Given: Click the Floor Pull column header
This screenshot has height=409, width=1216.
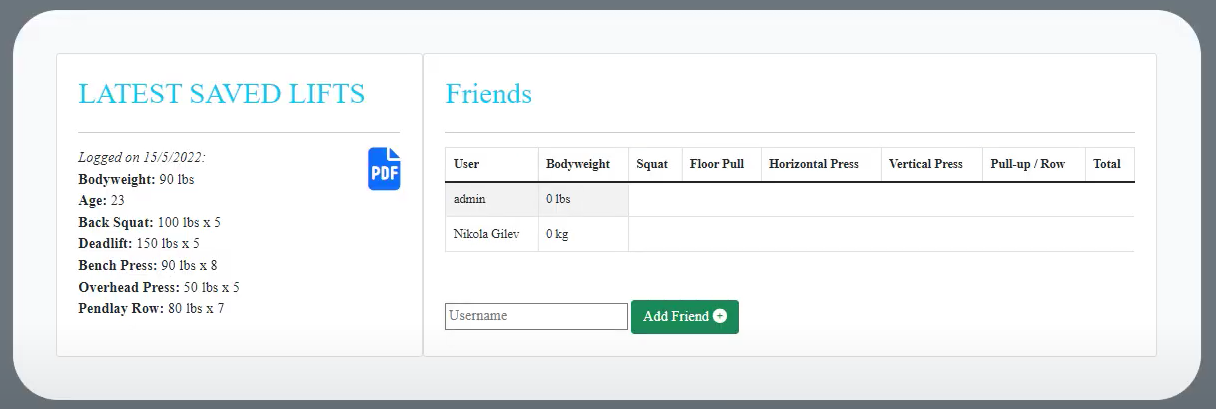Looking at the screenshot, I should pyautogui.click(x=721, y=164).
